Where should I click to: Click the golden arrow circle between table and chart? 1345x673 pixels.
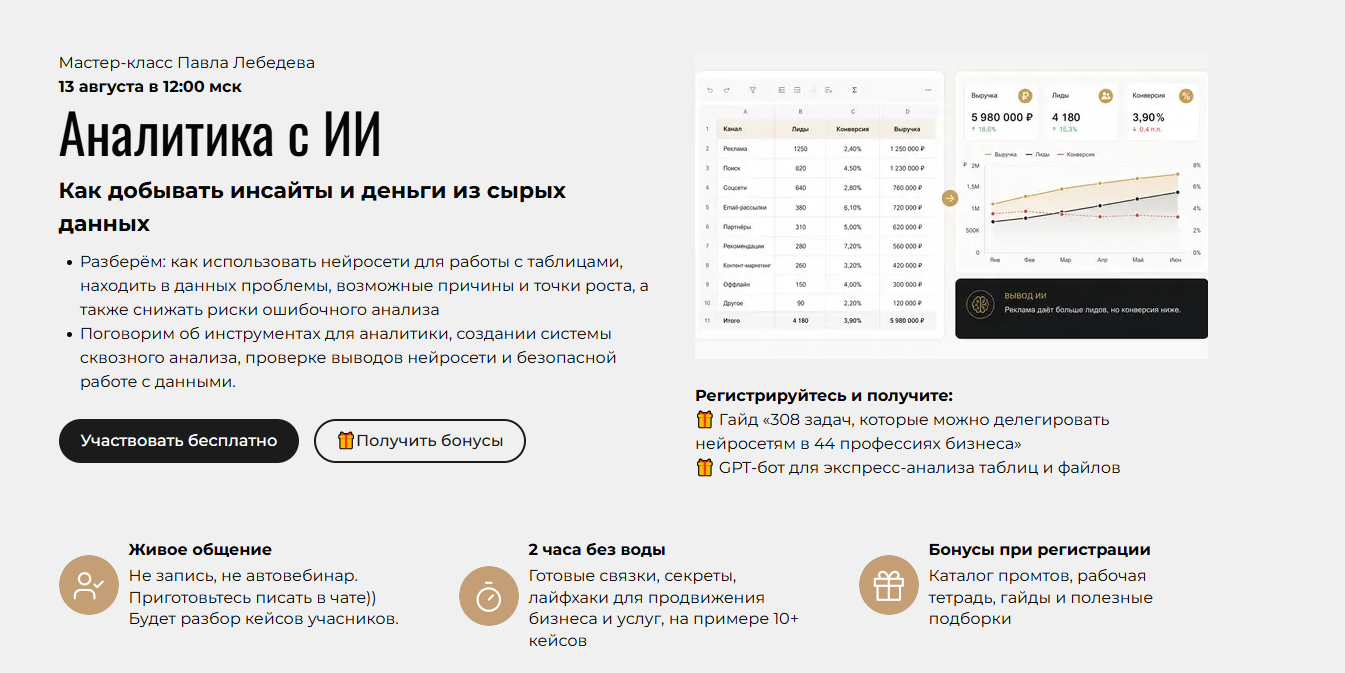tap(950, 199)
